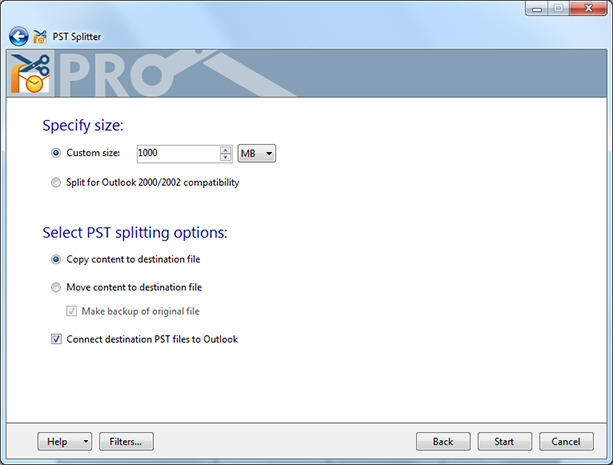Open the MB size unit dropdown
613x465 pixels.
coord(256,153)
